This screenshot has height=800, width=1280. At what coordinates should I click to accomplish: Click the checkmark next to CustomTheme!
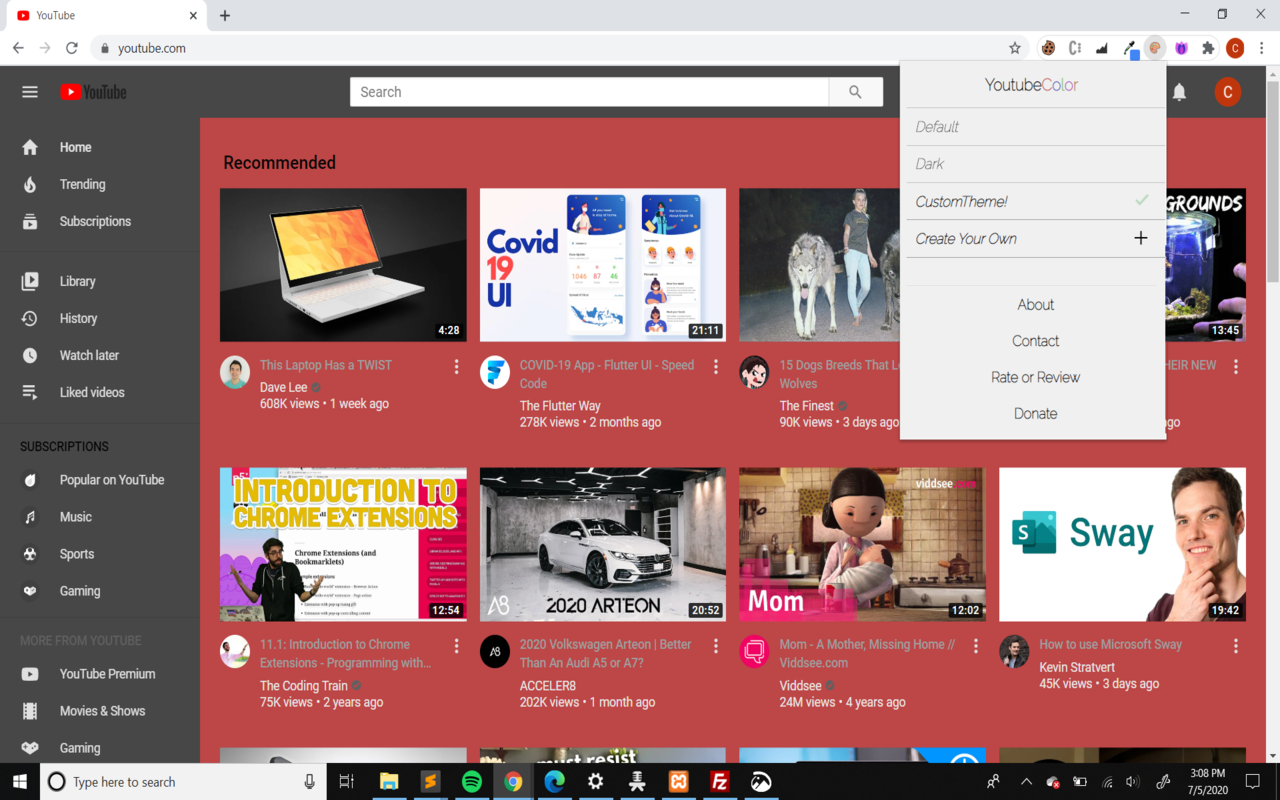click(x=1141, y=201)
